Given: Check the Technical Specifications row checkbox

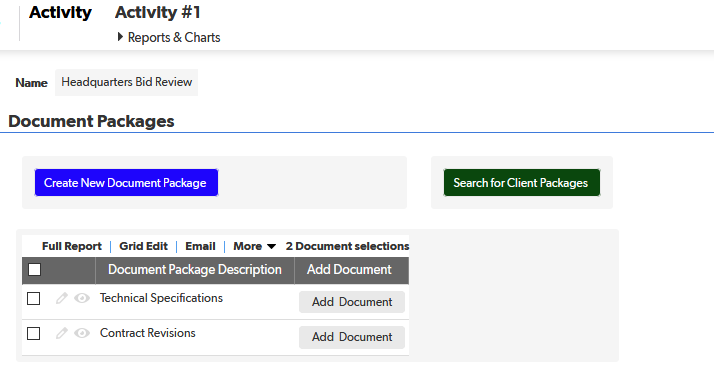Looking at the screenshot, I should pos(34,299).
